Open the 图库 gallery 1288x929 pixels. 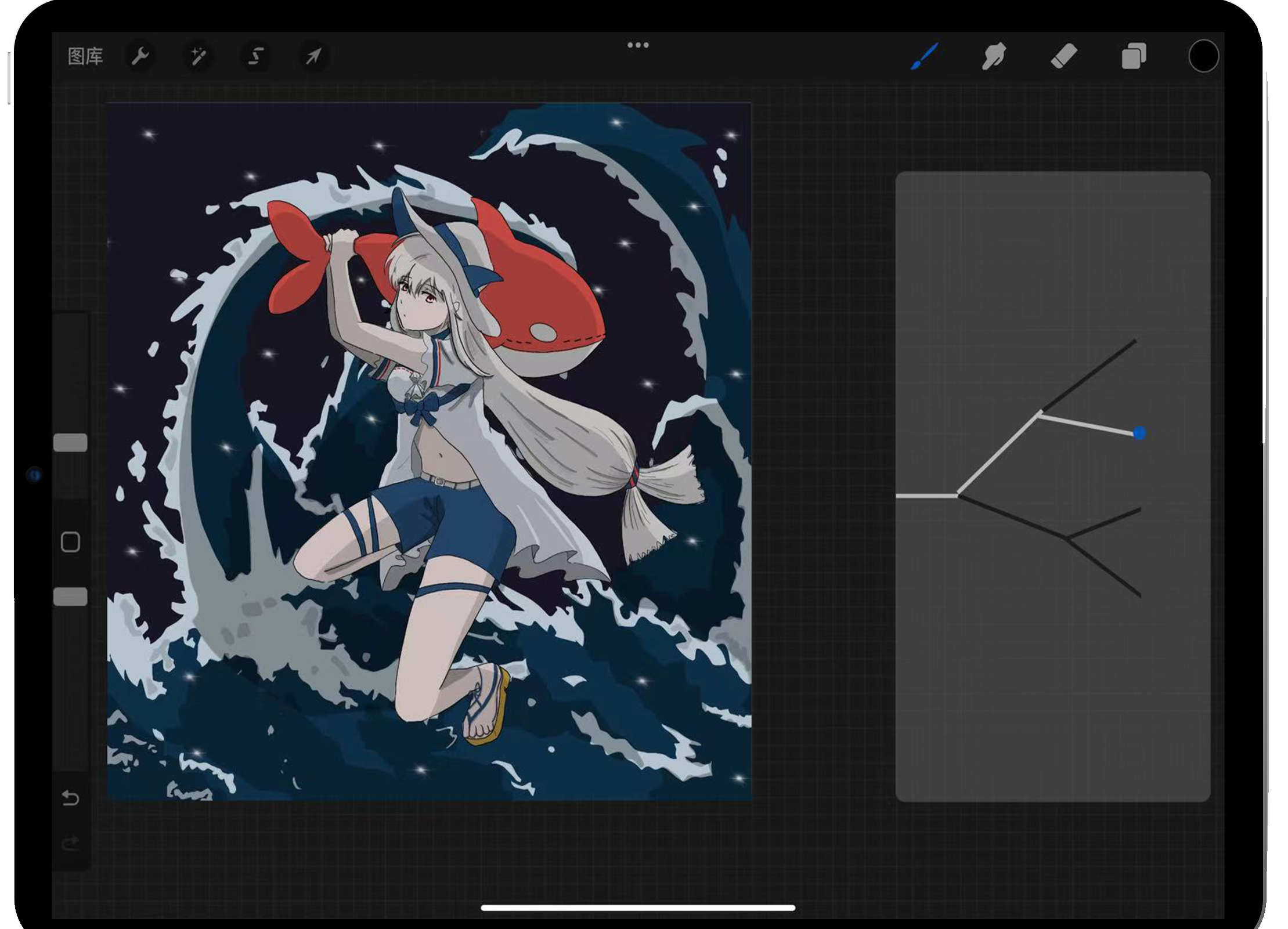pos(85,56)
